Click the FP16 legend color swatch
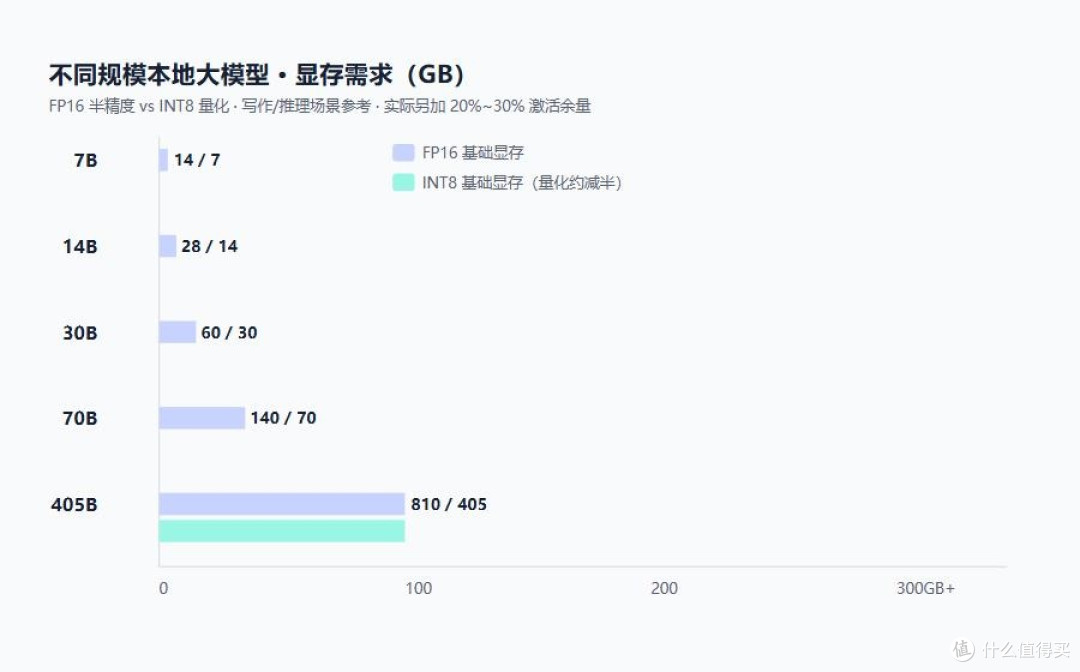1080x672 pixels. point(403,152)
